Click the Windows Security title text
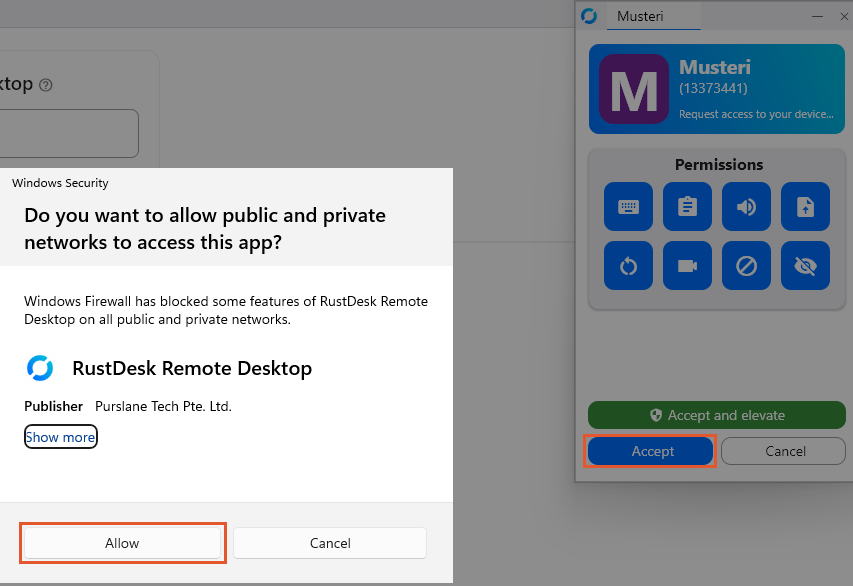 60,183
